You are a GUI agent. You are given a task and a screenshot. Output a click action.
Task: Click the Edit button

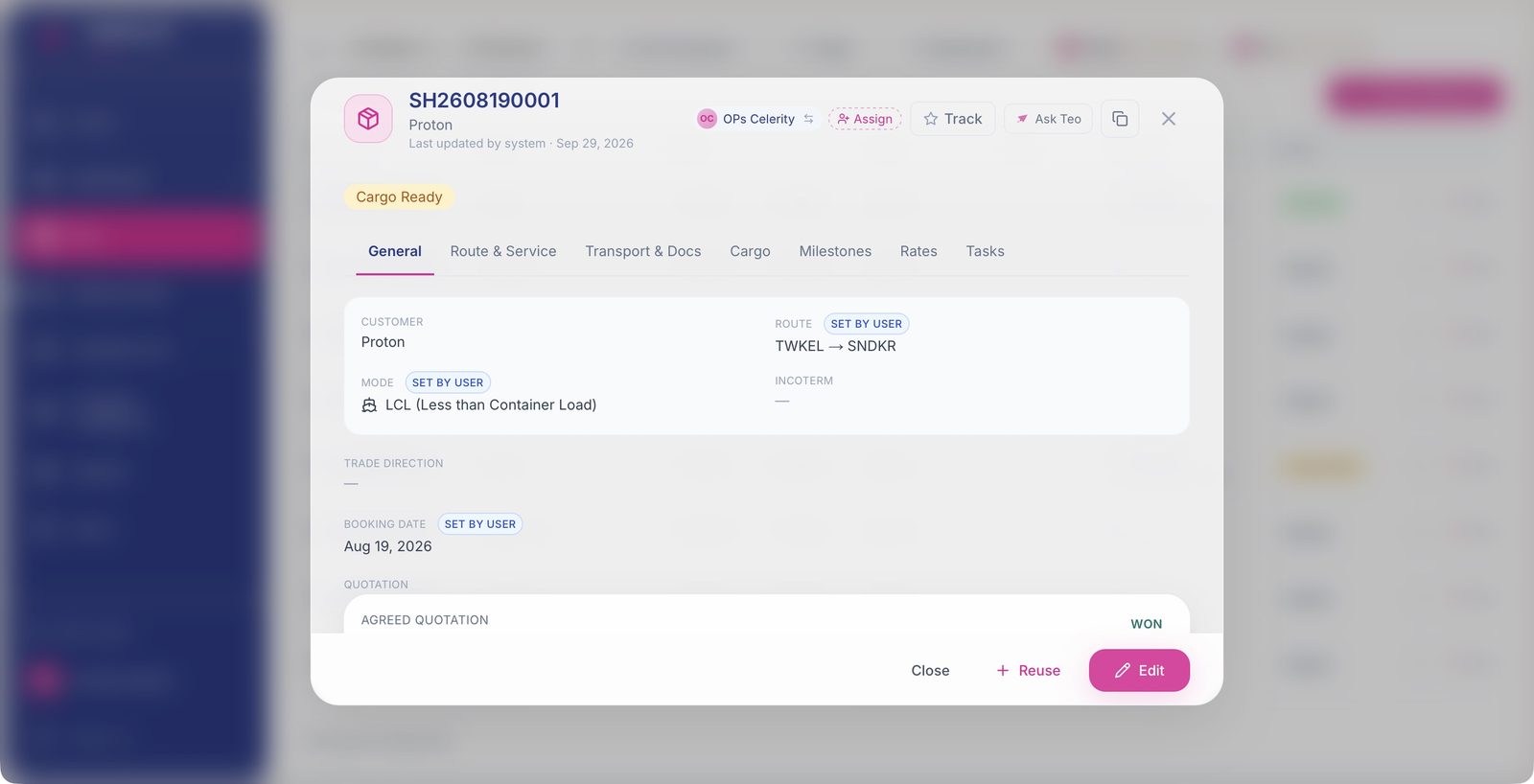point(1139,670)
